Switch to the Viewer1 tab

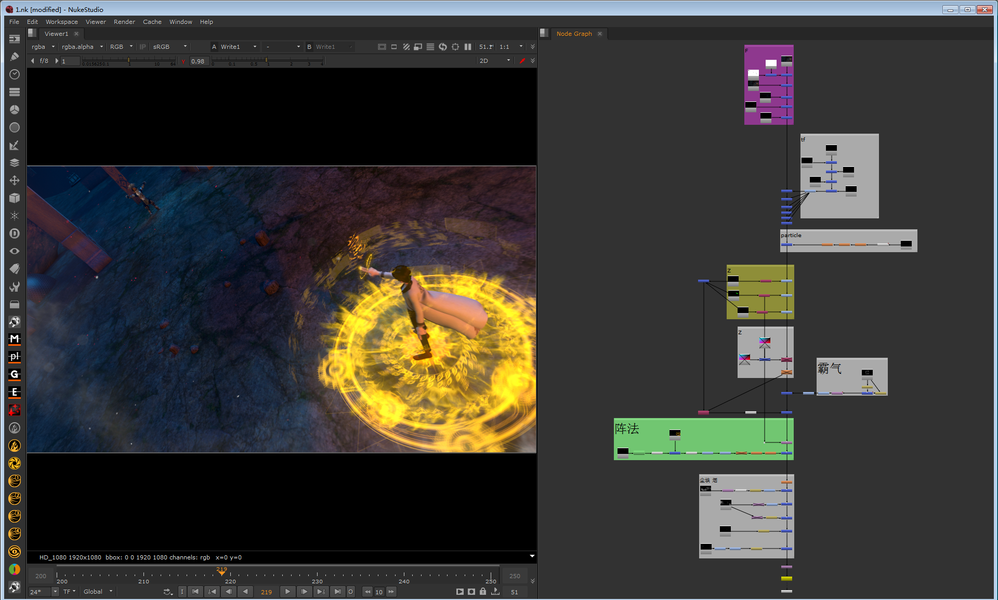click(56, 34)
